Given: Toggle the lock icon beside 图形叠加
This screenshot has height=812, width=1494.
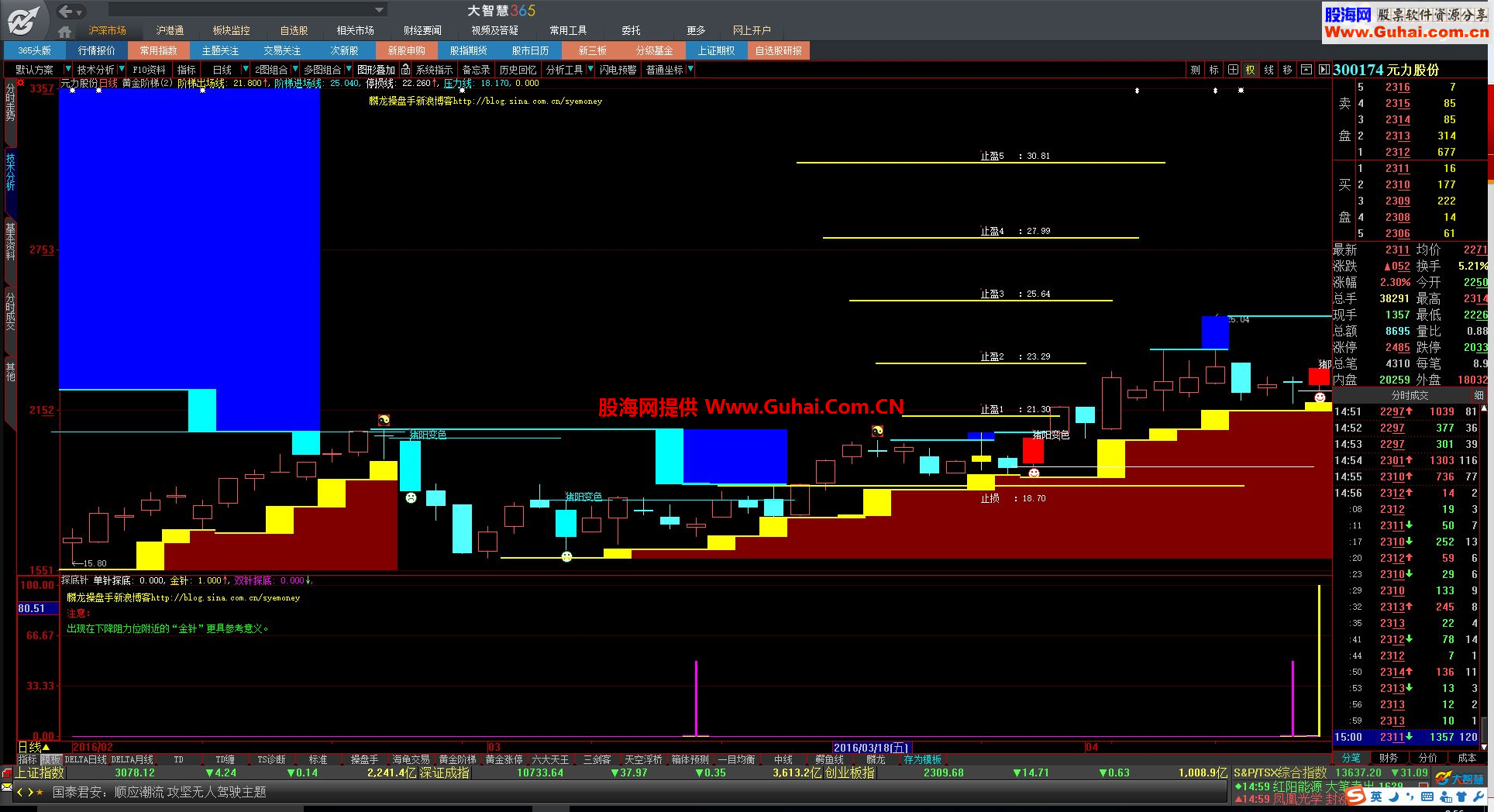Looking at the screenshot, I should (405, 70).
